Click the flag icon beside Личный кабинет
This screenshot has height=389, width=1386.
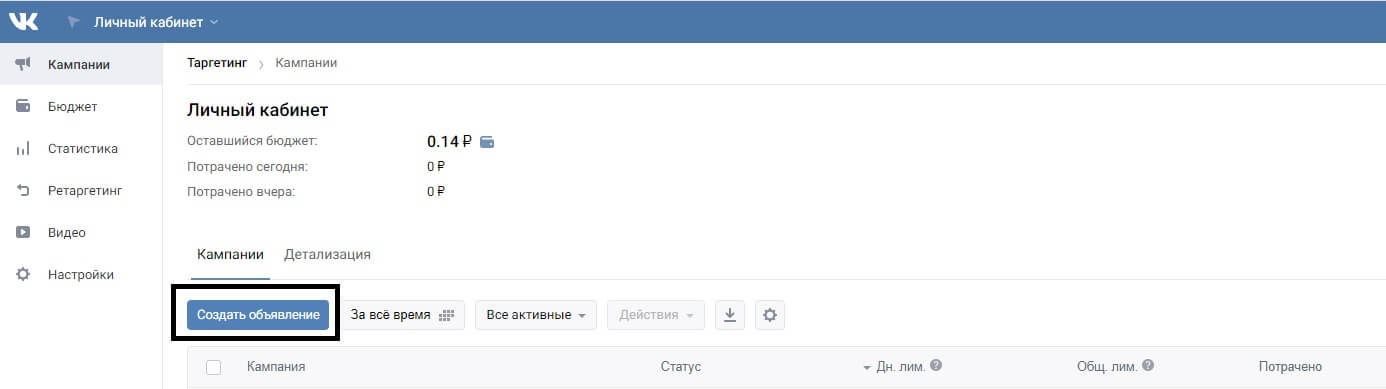[x=74, y=21]
